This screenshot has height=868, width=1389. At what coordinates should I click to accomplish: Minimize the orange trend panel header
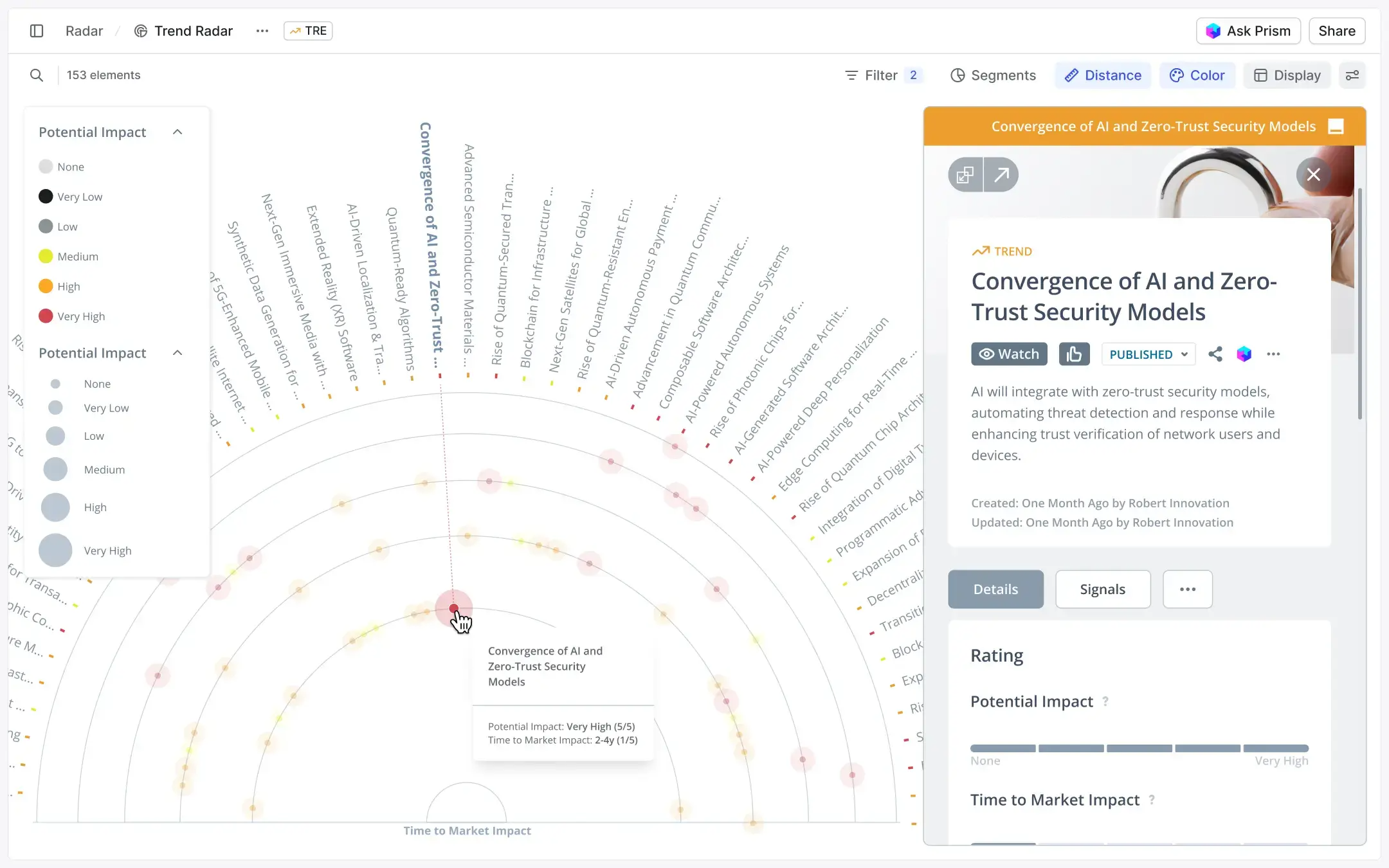tap(1336, 127)
